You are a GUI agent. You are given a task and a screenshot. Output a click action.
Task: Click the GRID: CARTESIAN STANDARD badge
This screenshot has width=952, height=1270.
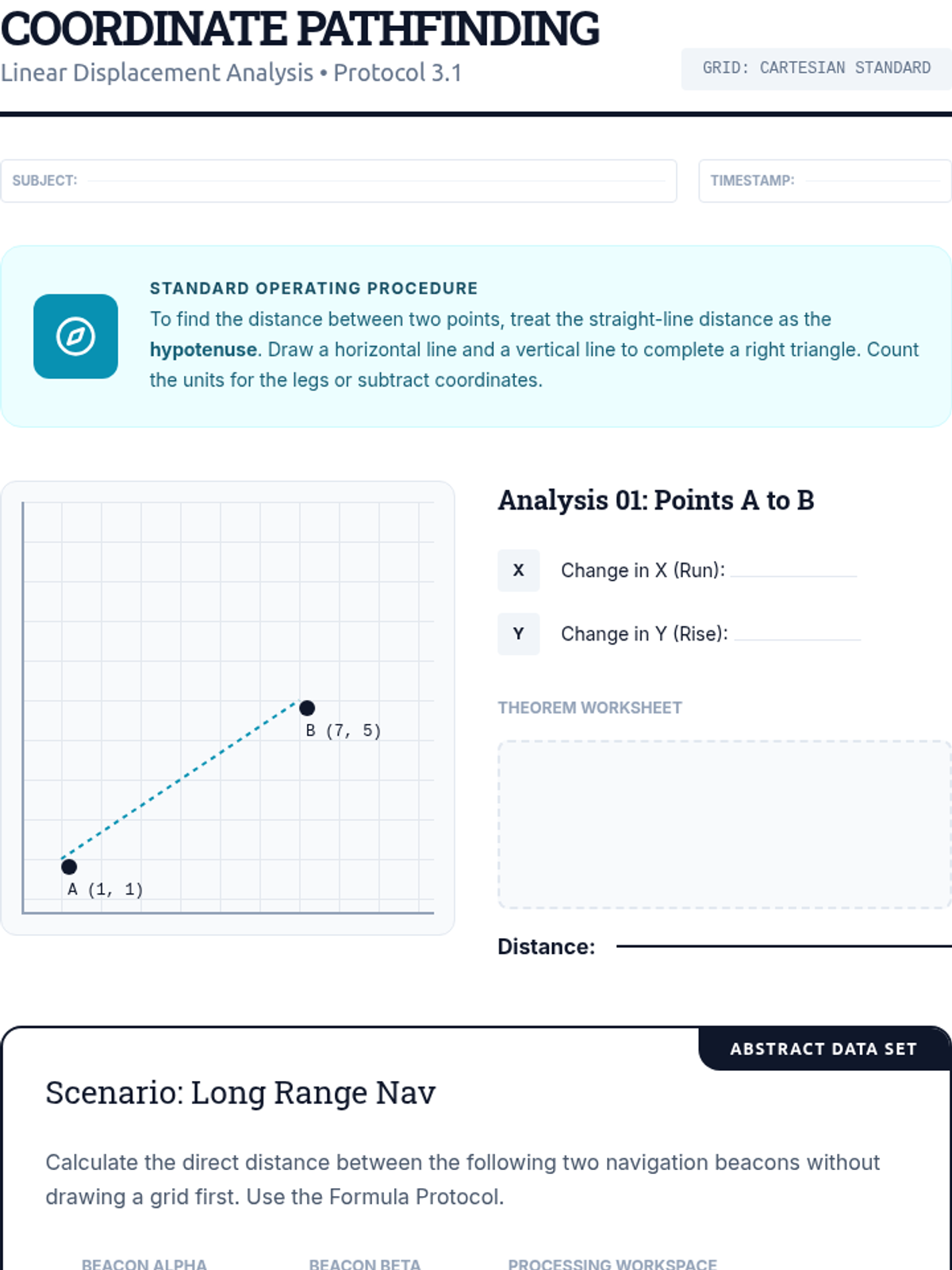[x=816, y=68]
